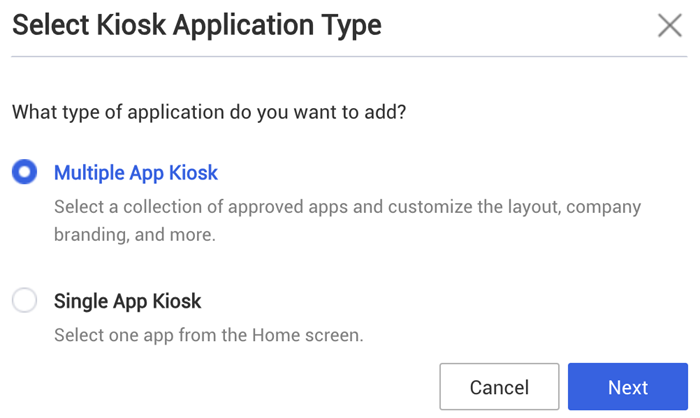Screen dimensions: 700x418
Task: Click the question about application type to add
Action: click(209, 112)
